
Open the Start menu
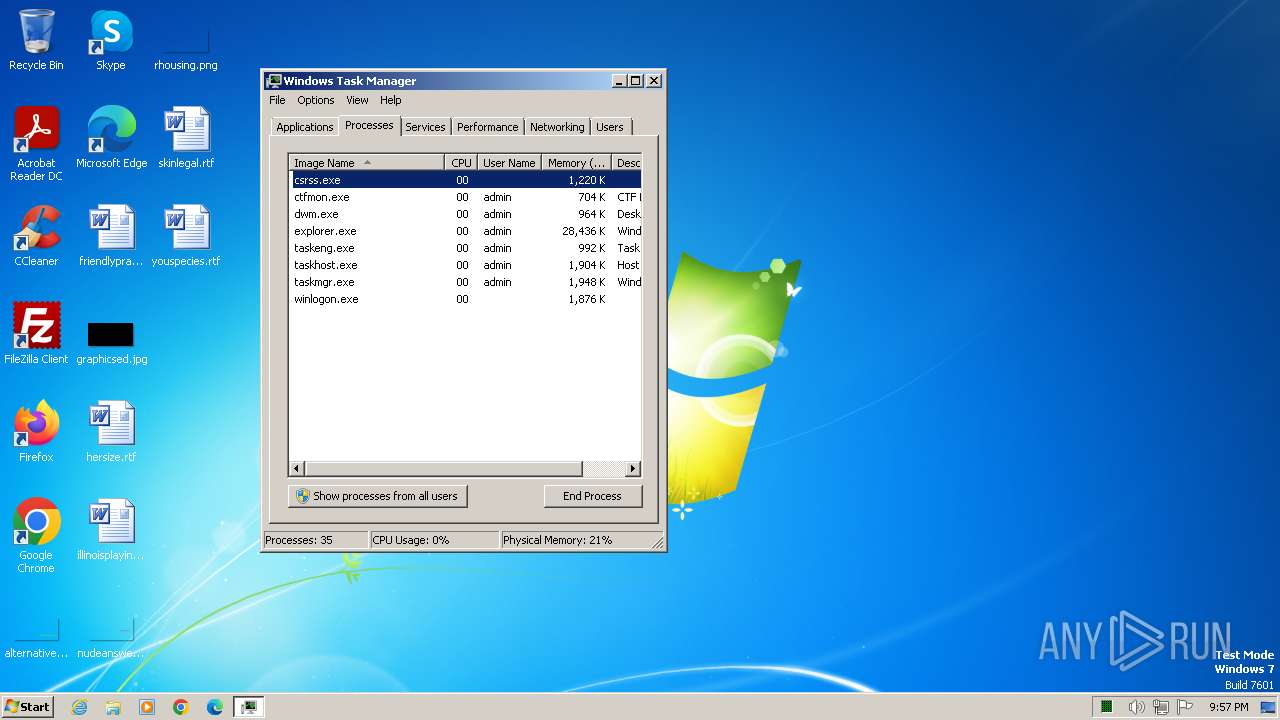tap(28, 707)
